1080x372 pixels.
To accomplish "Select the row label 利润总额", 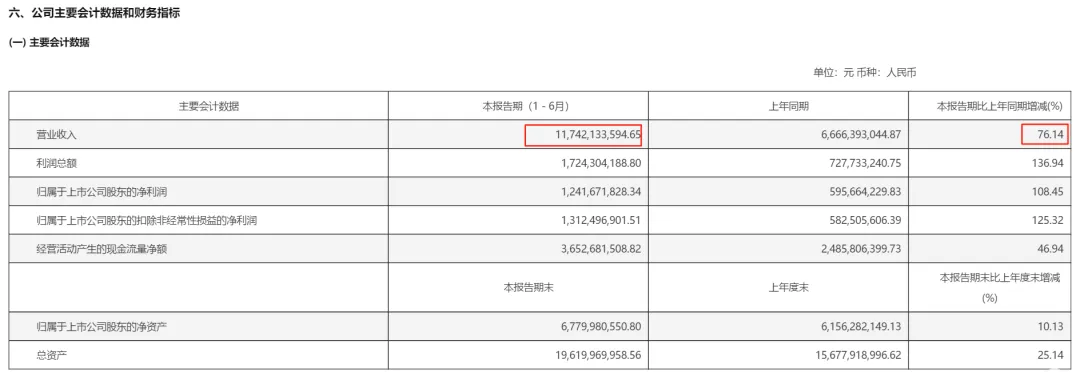I will coord(56,164).
